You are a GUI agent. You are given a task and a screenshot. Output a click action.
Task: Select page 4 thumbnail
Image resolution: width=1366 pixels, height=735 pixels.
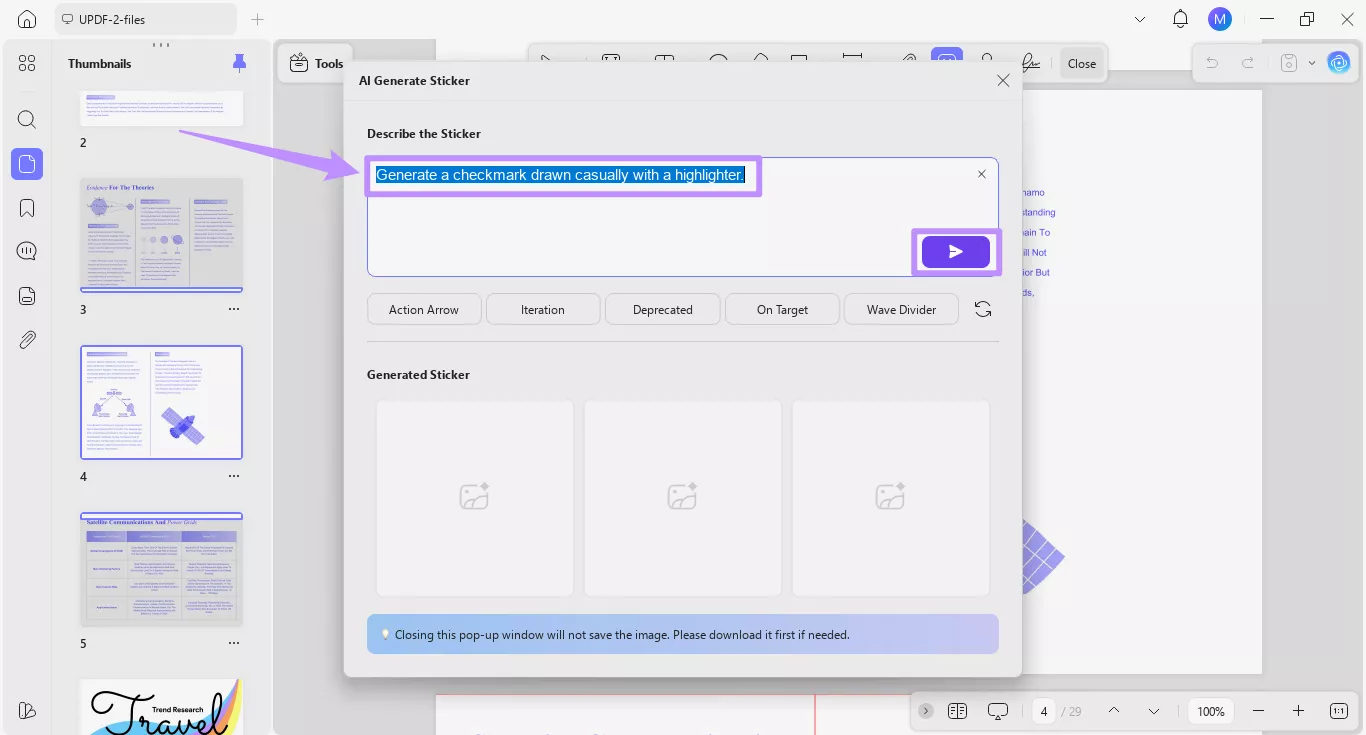coord(162,402)
